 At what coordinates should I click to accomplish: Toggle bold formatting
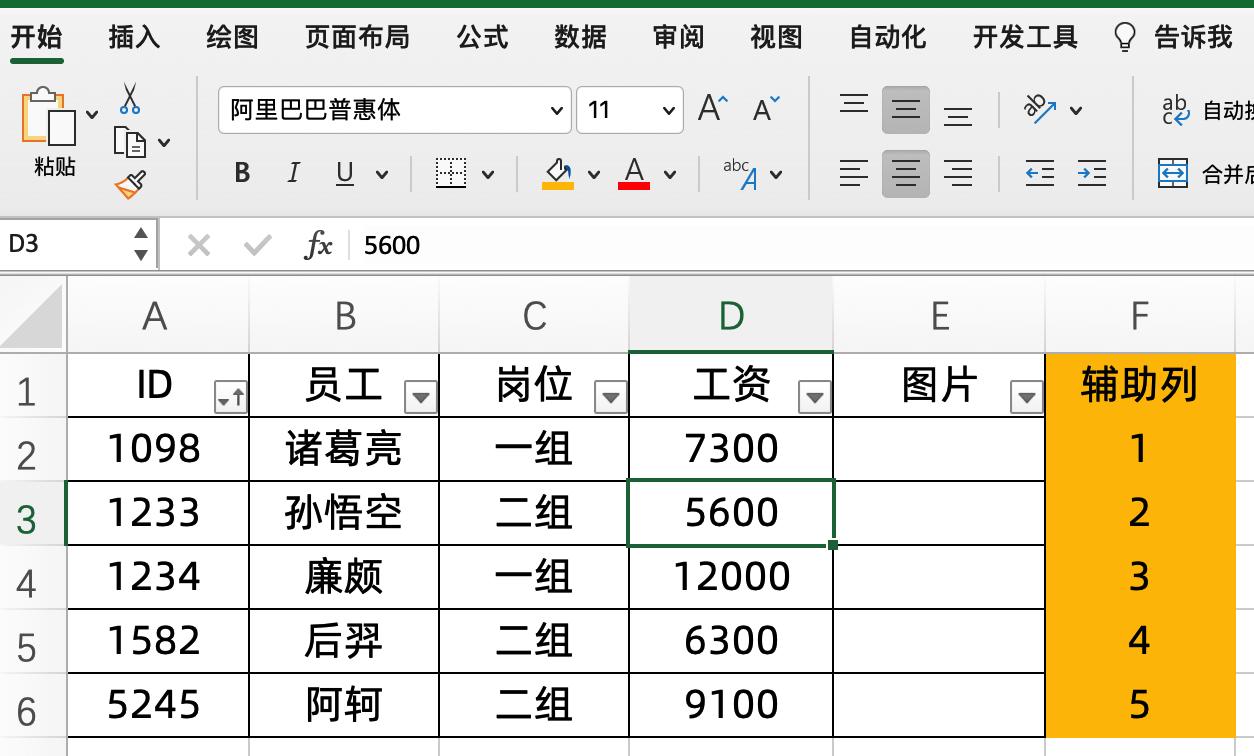click(241, 172)
